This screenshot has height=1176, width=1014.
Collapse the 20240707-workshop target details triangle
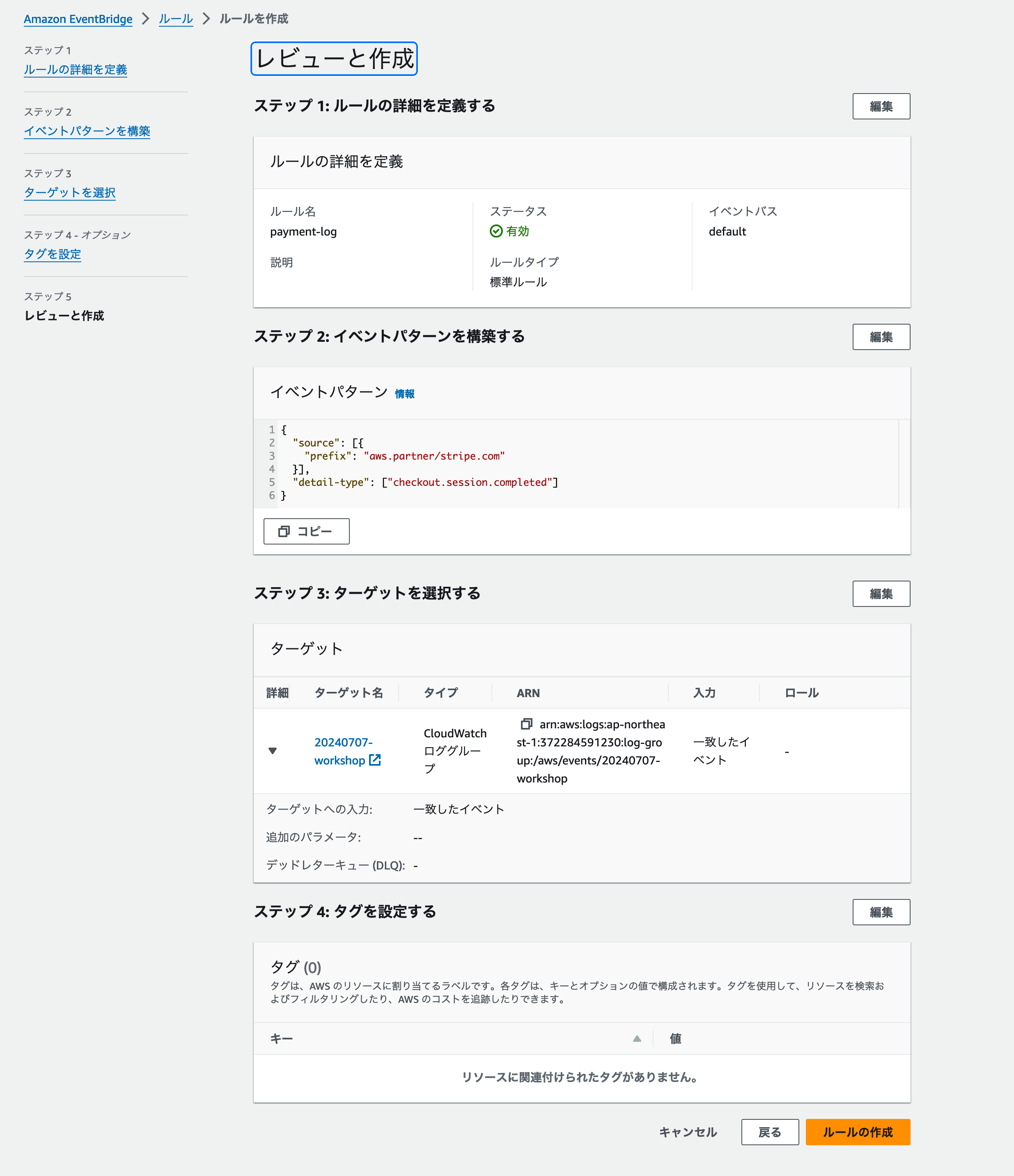coord(273,750)
